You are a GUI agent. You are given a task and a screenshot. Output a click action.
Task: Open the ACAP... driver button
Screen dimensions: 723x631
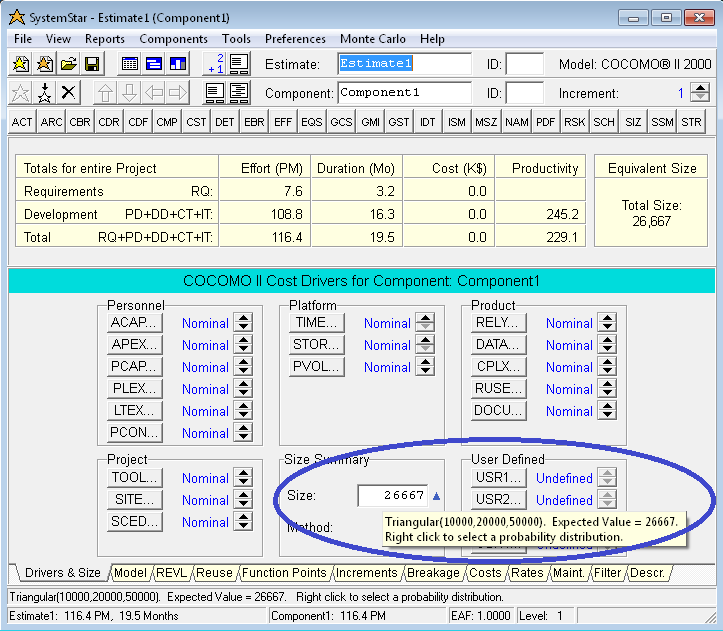pos(135,322)
